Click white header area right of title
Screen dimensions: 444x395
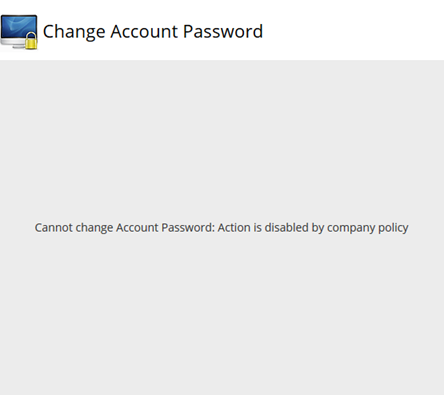353,32
